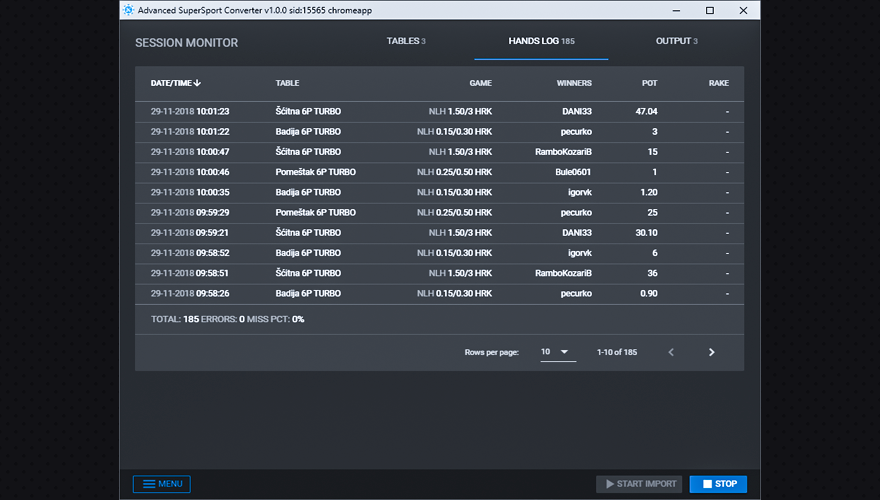Toggle Date/Time sort order arrow
This screenshot has width=880, height=500.
coord(198,83)
